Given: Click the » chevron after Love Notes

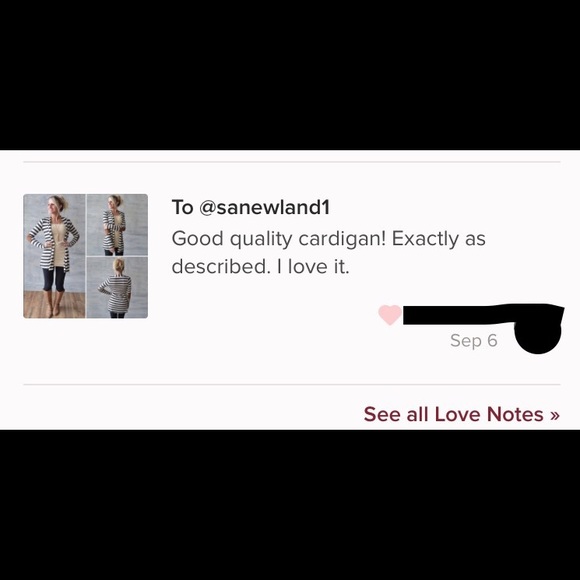Looking at the screenshot, I should [x=554, y=416].
